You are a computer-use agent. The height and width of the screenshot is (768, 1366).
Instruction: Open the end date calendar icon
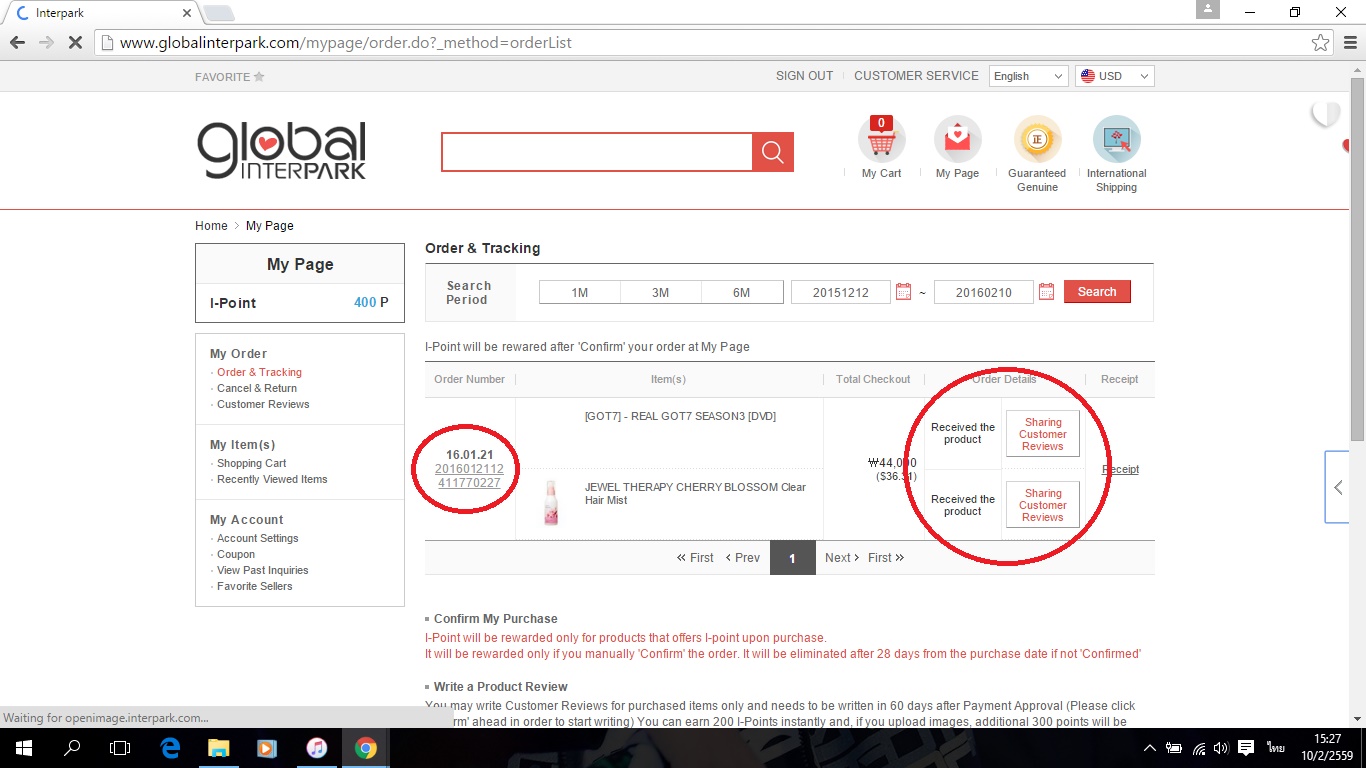pos(1046,292)
